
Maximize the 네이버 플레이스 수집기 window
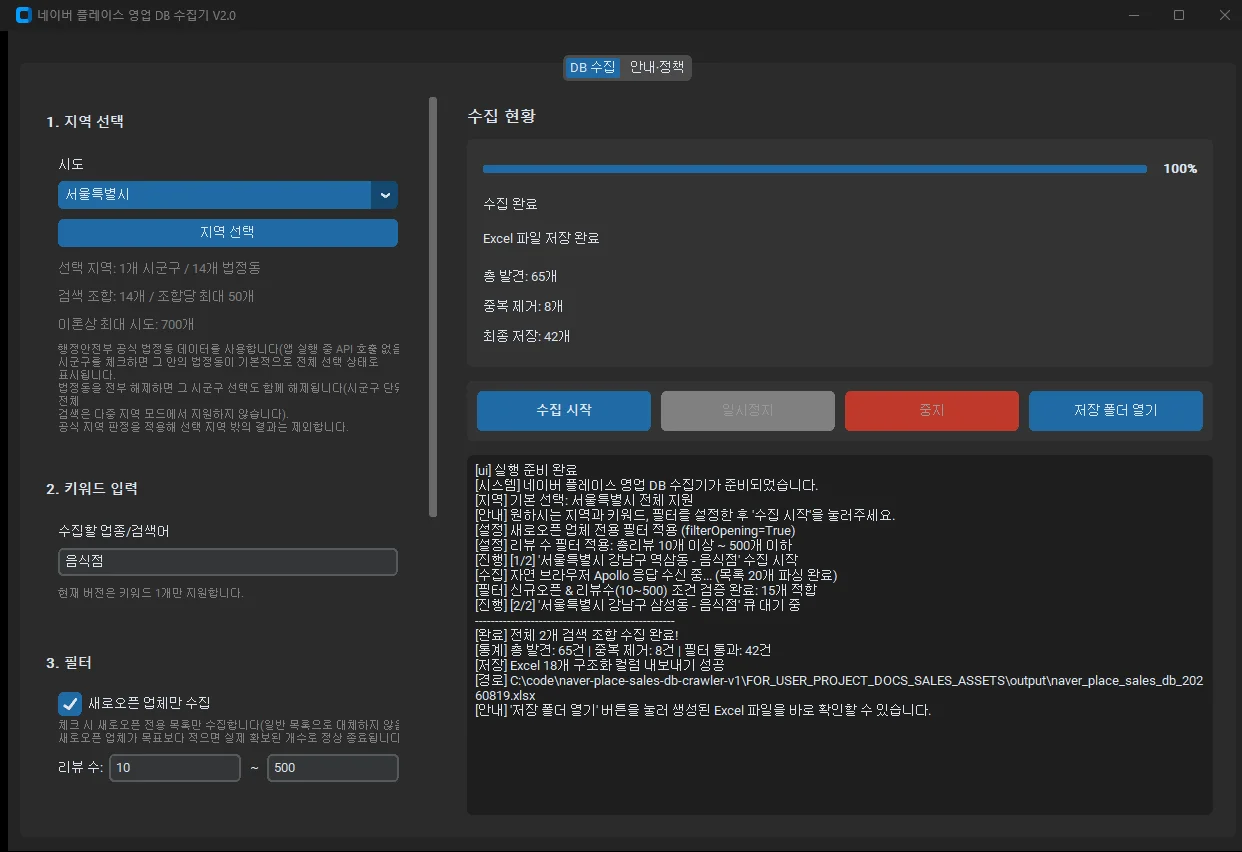(x=1179, y=15)
